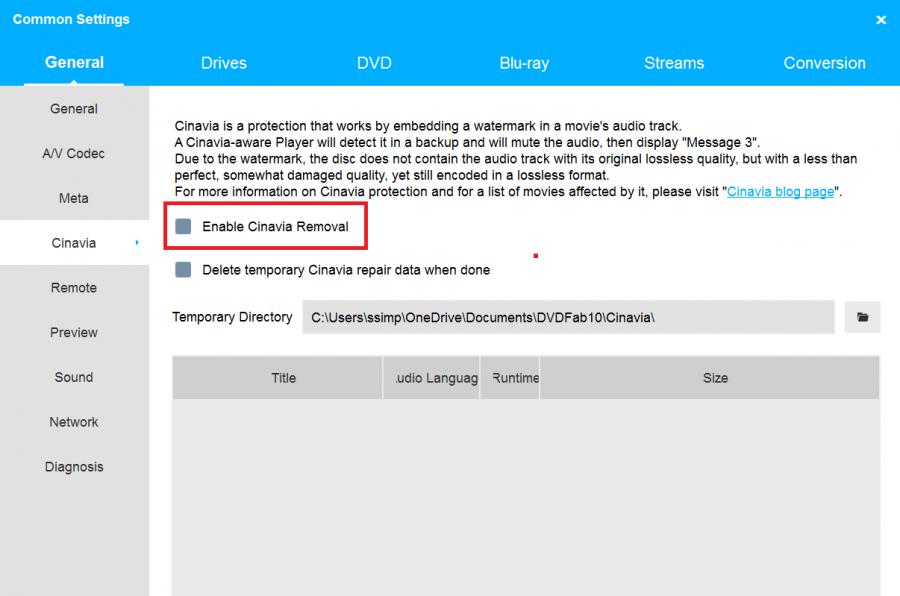900x596 pixels.
Task: Select the top General tab
Action: [x=74, y=62]
